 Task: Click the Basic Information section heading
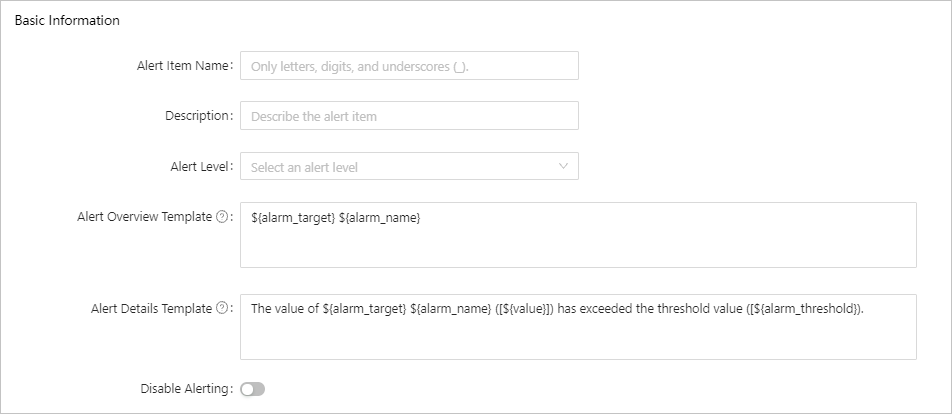[67, 20]
